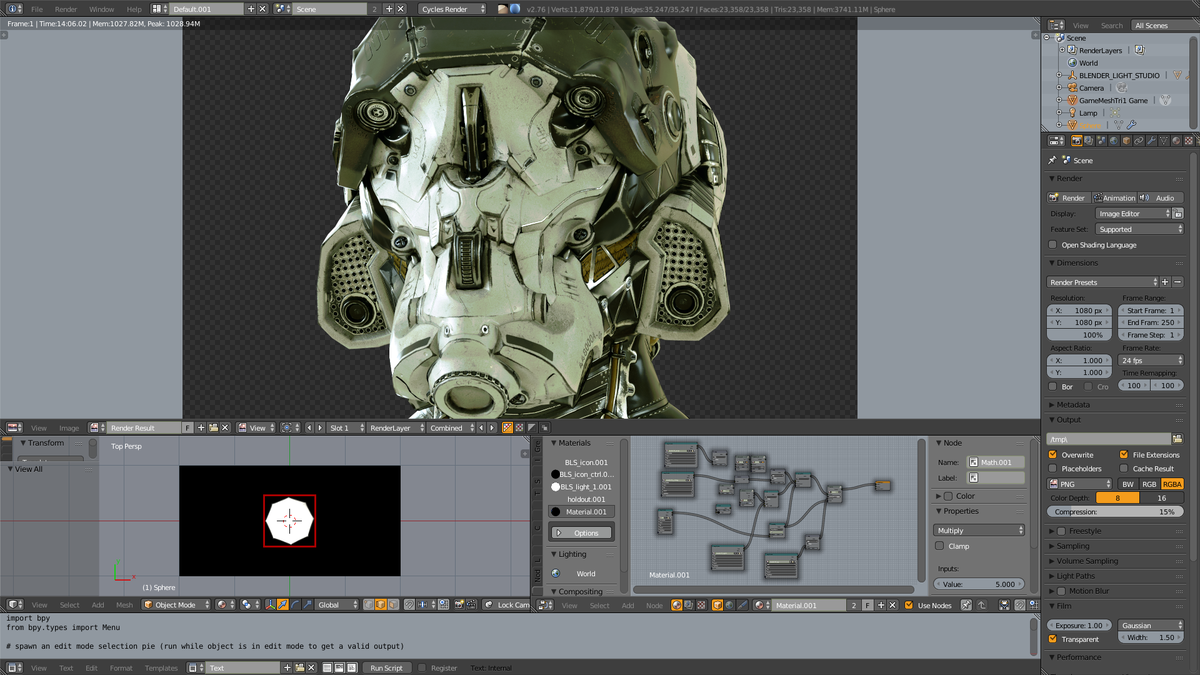Click the World properties tab icon

pos(1113,141)
